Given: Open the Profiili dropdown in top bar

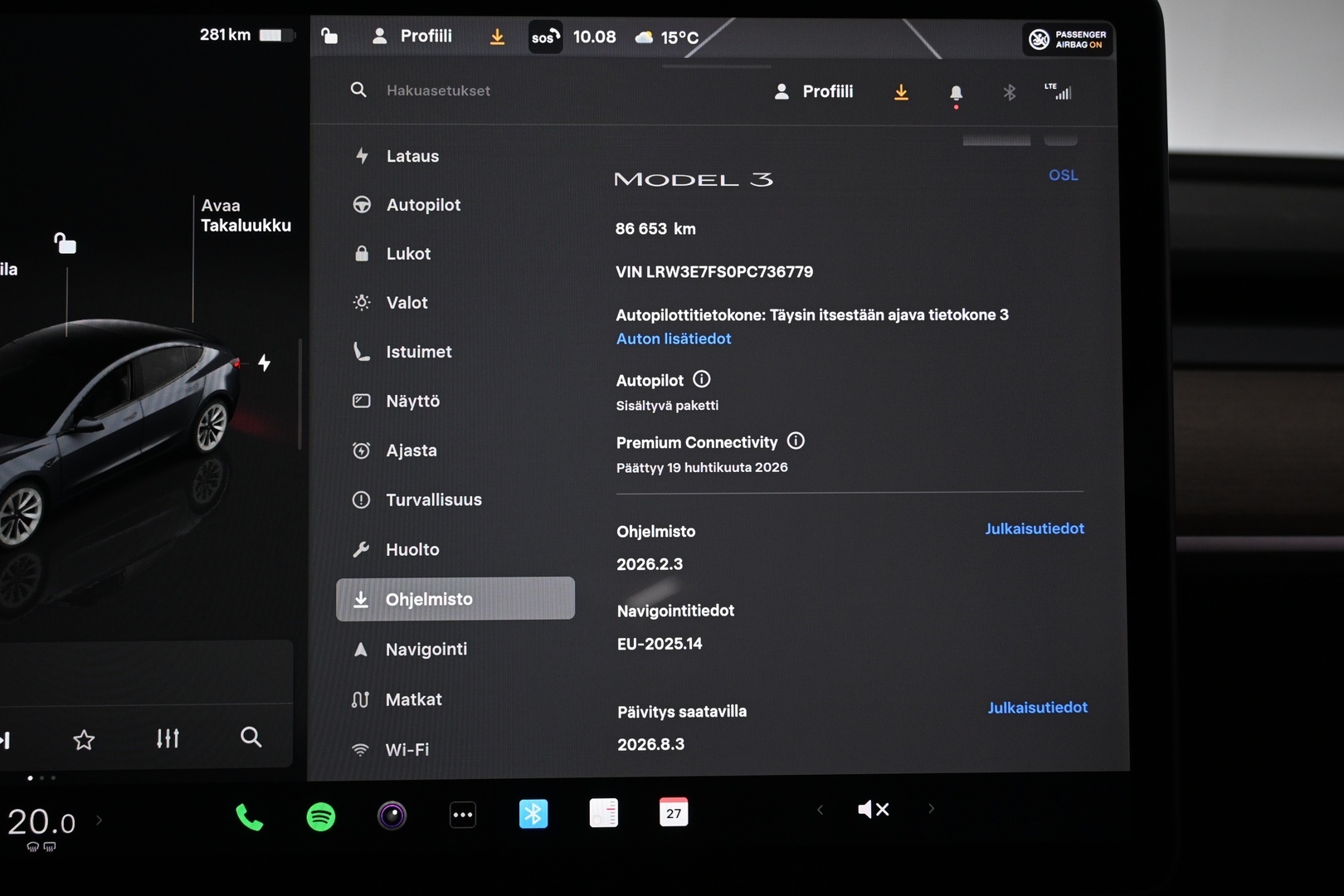Looking at the screenshot, I should pyautogui.click(x=414, y=36).
